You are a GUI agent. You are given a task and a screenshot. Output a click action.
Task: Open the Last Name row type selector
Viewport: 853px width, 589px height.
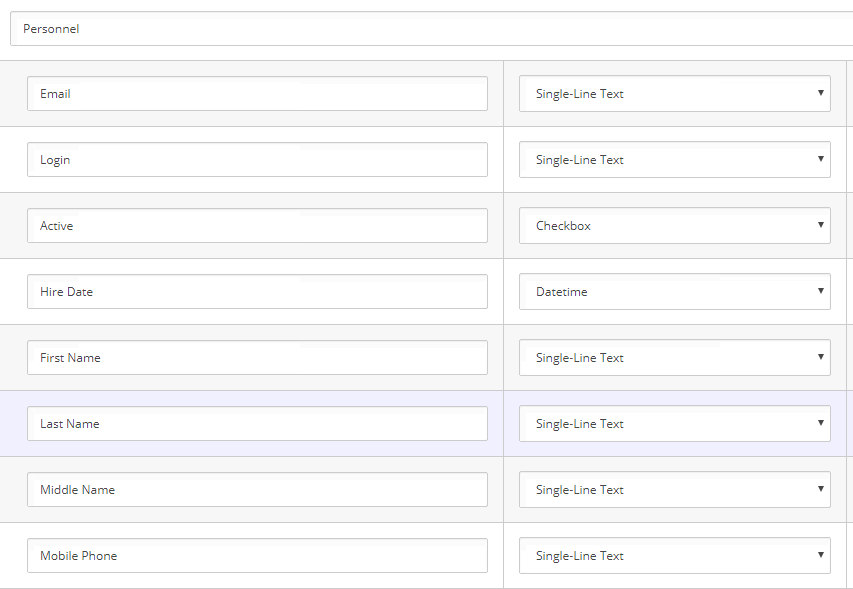[674, 424]
